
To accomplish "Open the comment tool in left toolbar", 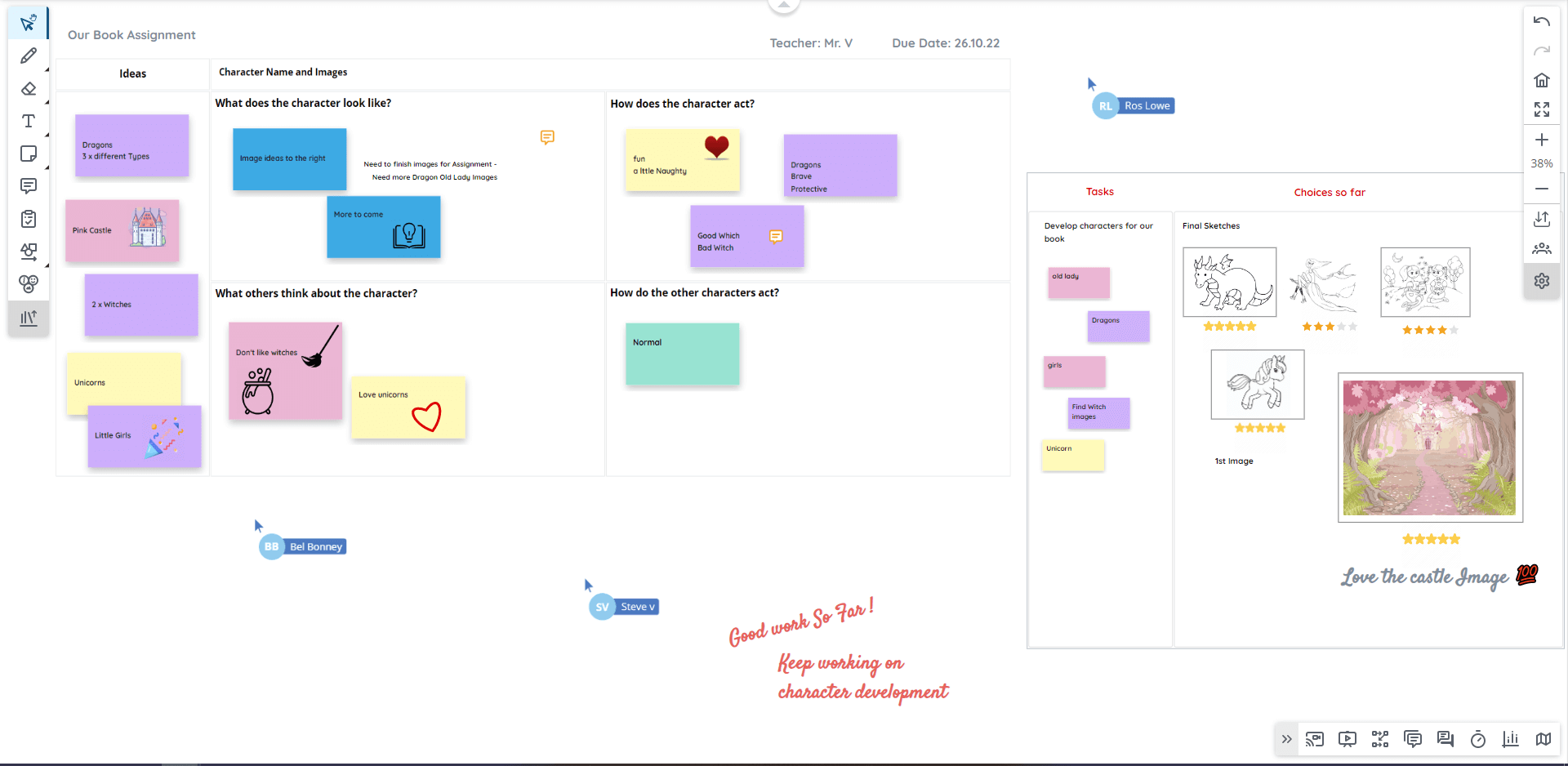I will point(29,186).
